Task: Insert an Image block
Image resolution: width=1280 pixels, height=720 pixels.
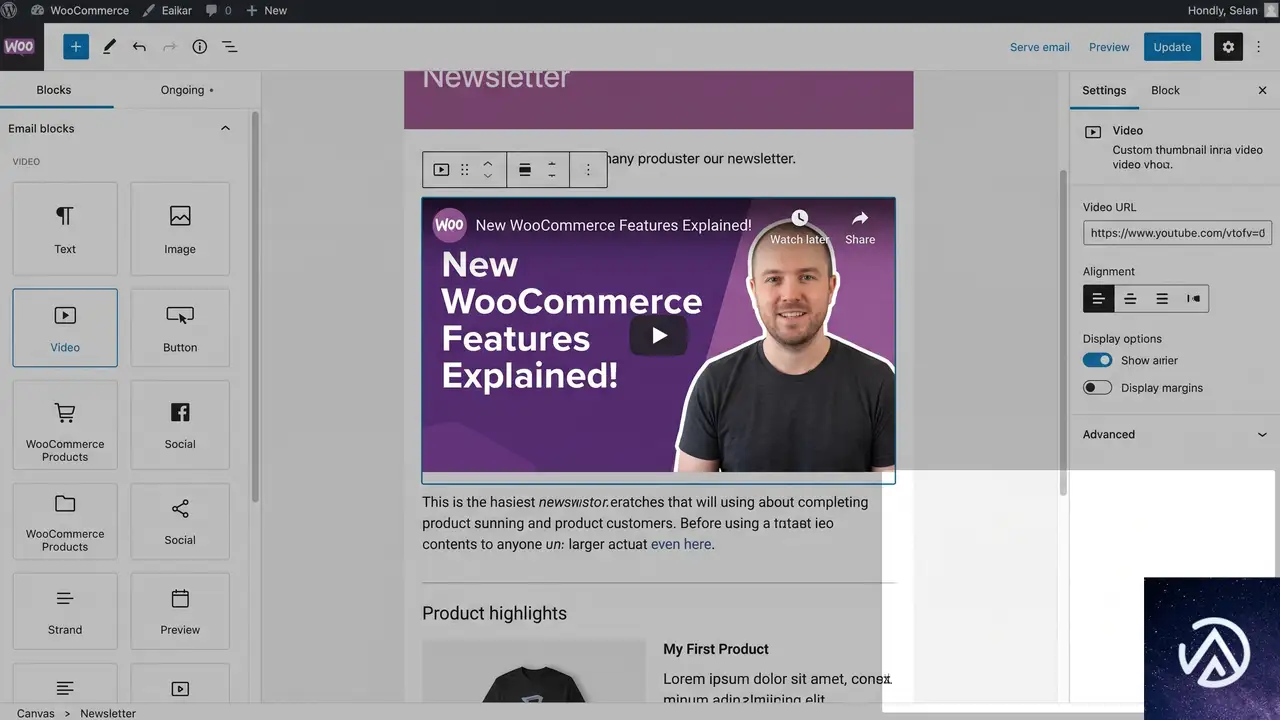Action: 180,229
